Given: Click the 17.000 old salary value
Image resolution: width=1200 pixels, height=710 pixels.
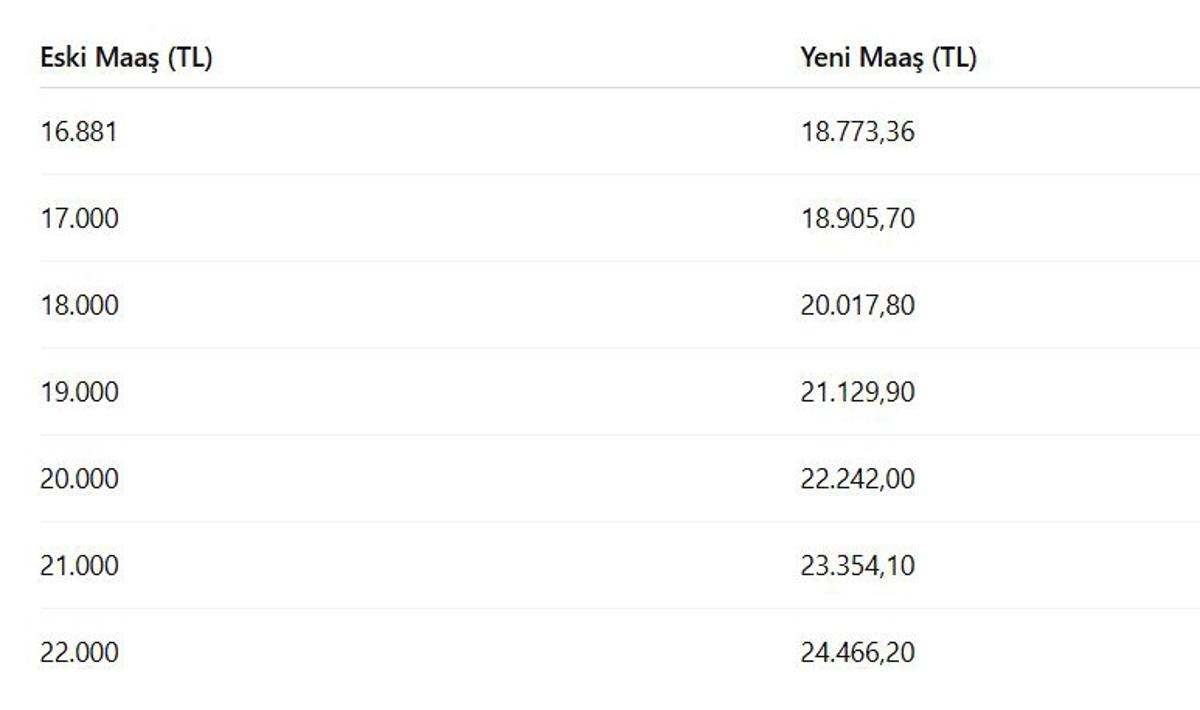Looking at the screenshot, I should [x=79, y=218].
